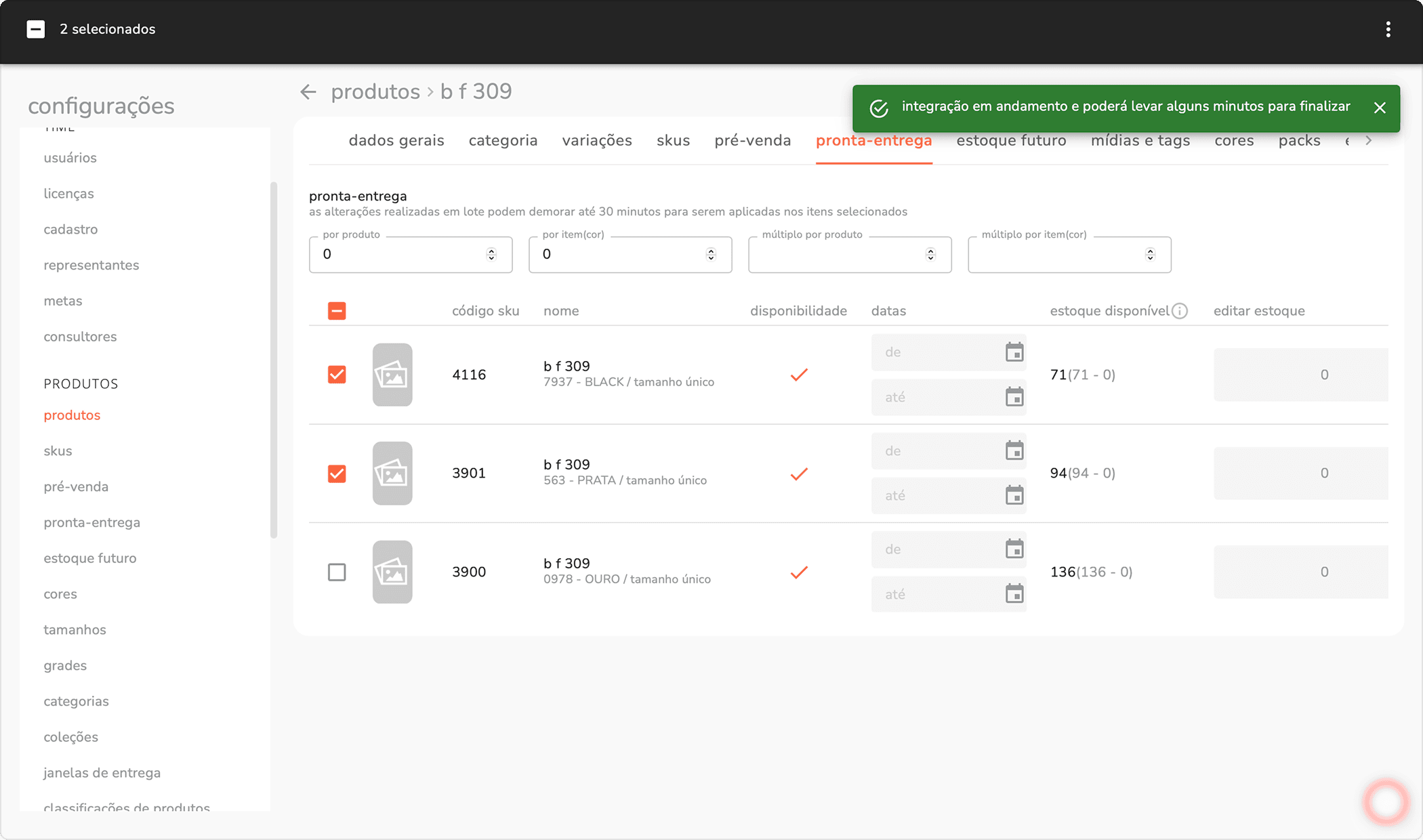Adjust the por produto stepper arrows
Viewport: 1423px width, 840px height.
coord(491,254)
